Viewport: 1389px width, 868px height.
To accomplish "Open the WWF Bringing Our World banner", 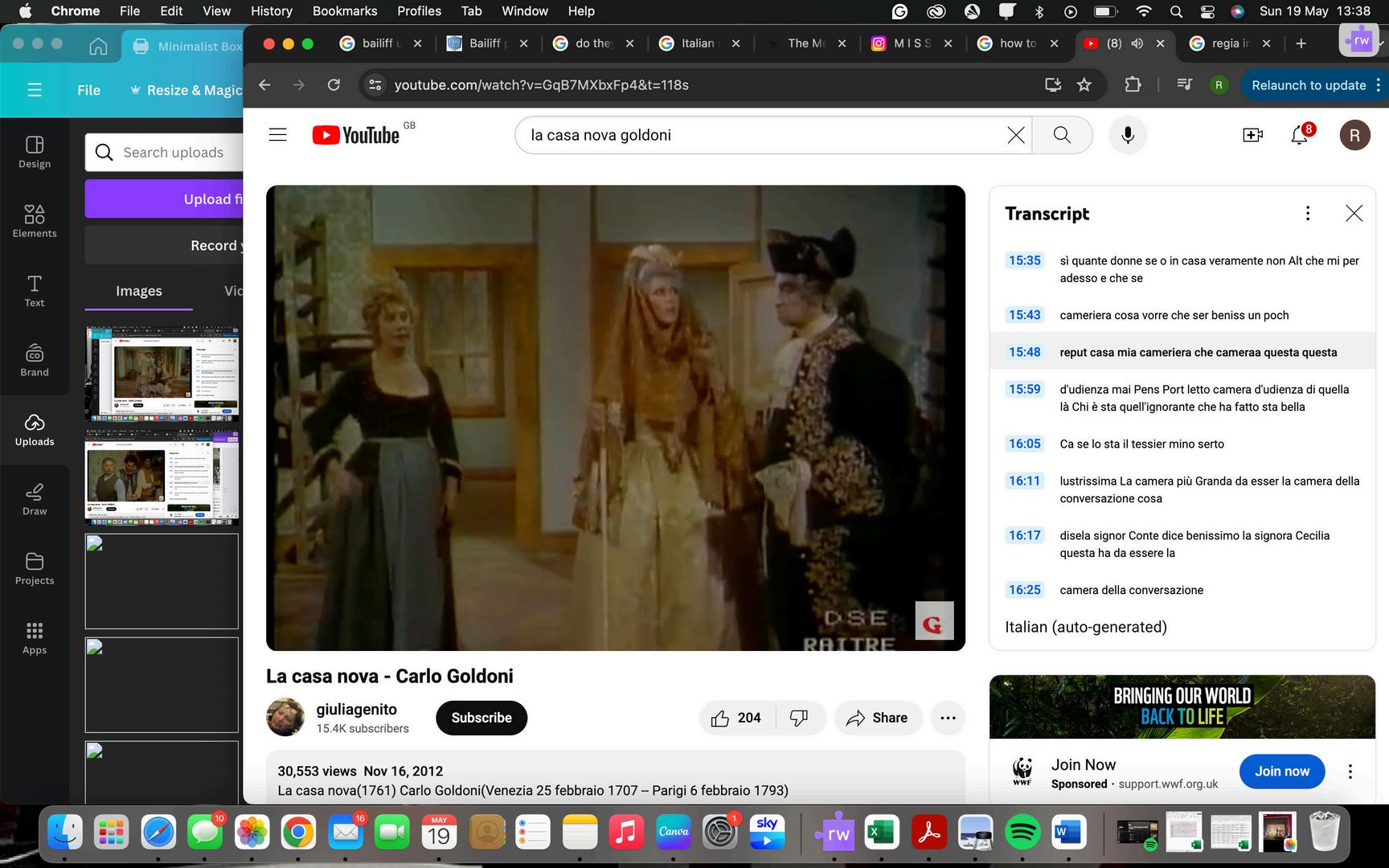I will (x=1182, y=706).
